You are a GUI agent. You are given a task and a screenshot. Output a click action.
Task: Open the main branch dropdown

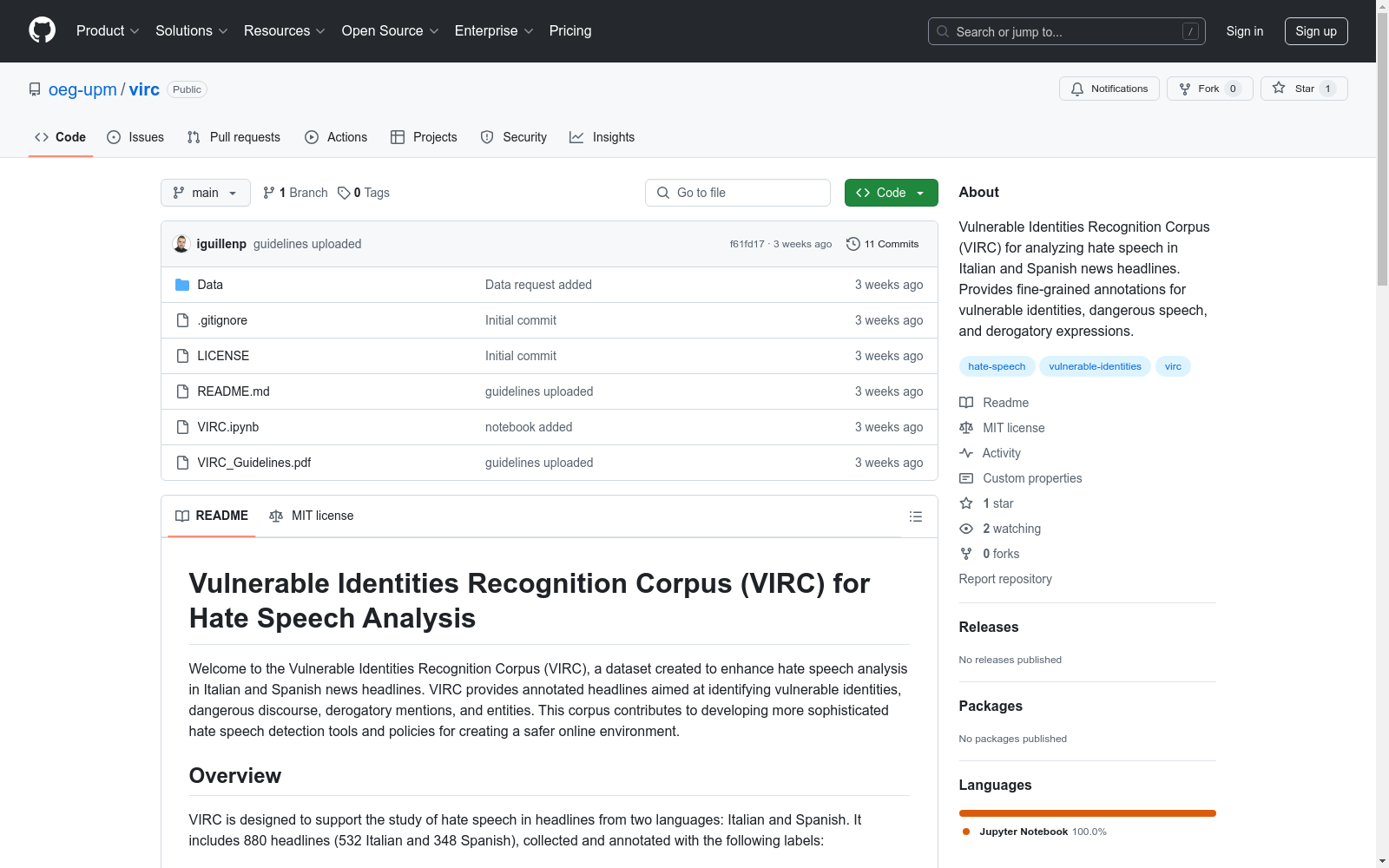(206, 193)
